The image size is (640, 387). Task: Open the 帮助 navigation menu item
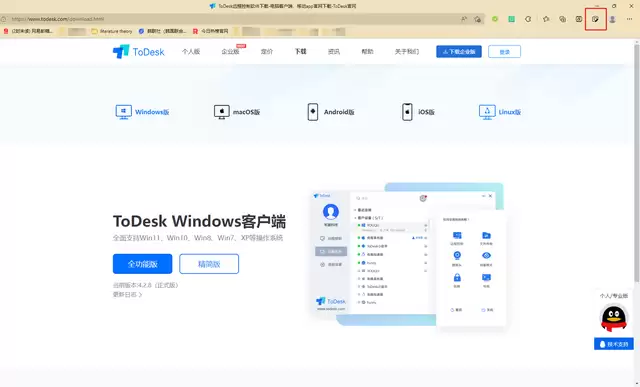[367, 51]
